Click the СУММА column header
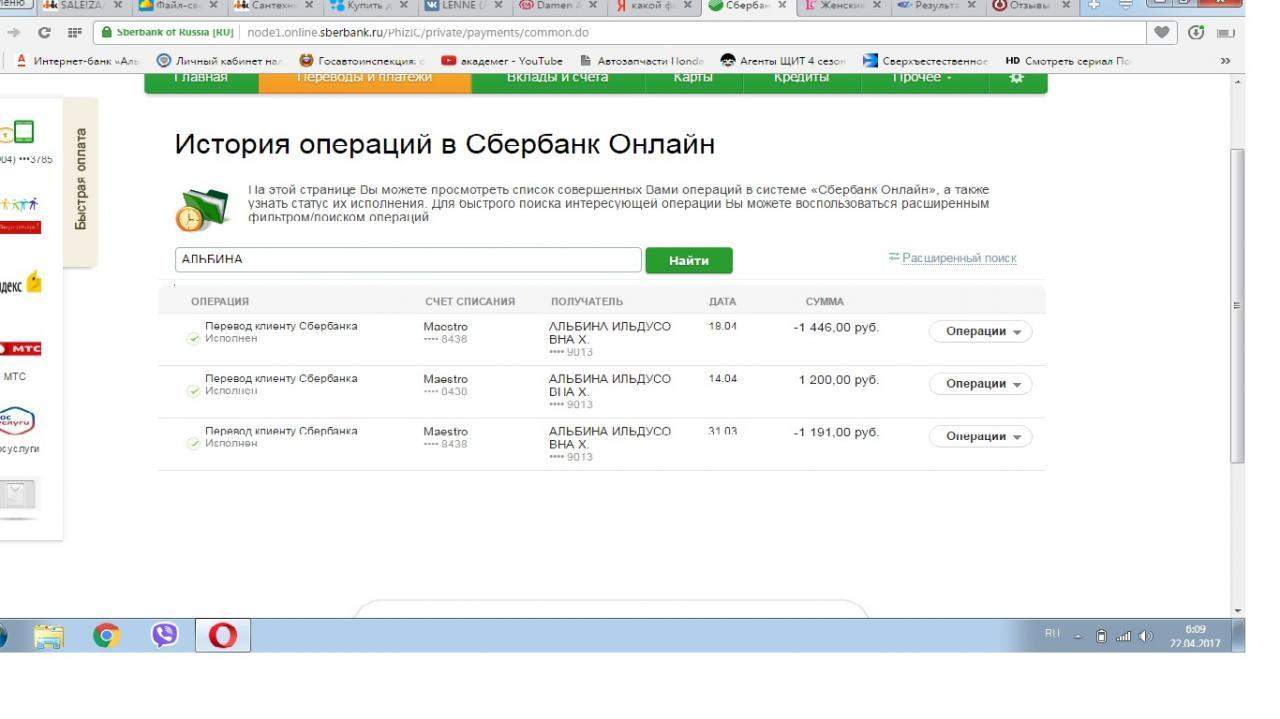The width and height of the screenshot is (1280, 719). point(825,301)
